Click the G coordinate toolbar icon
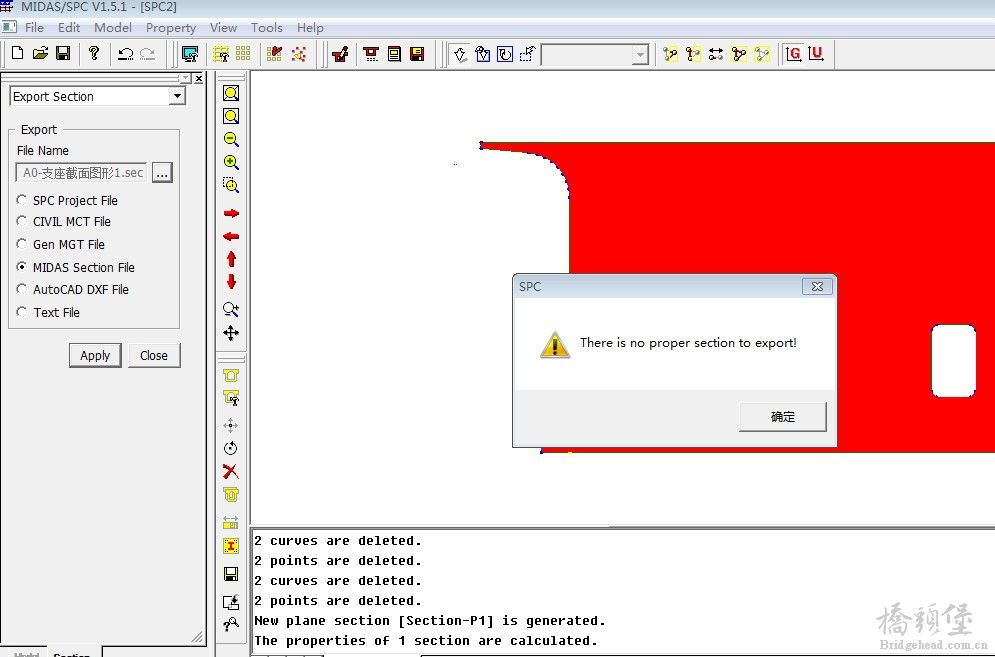Image resolution: width=995 pixels, height=657 pixels. click(793, 54)
